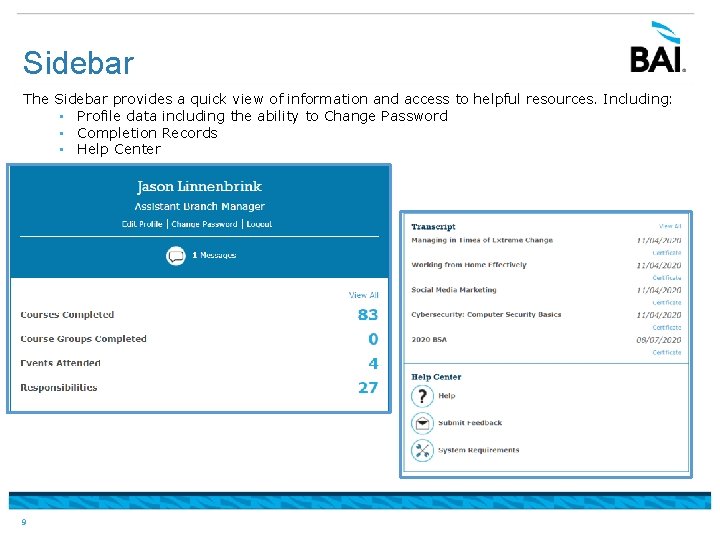Click the 09/07/2020 completion date
Viewport: 720px width, 540px height.
(658, 340)
